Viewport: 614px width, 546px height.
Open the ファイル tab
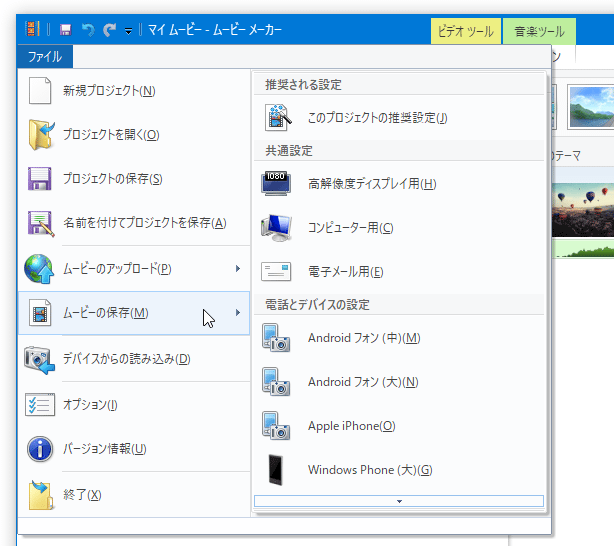(45, 57)
